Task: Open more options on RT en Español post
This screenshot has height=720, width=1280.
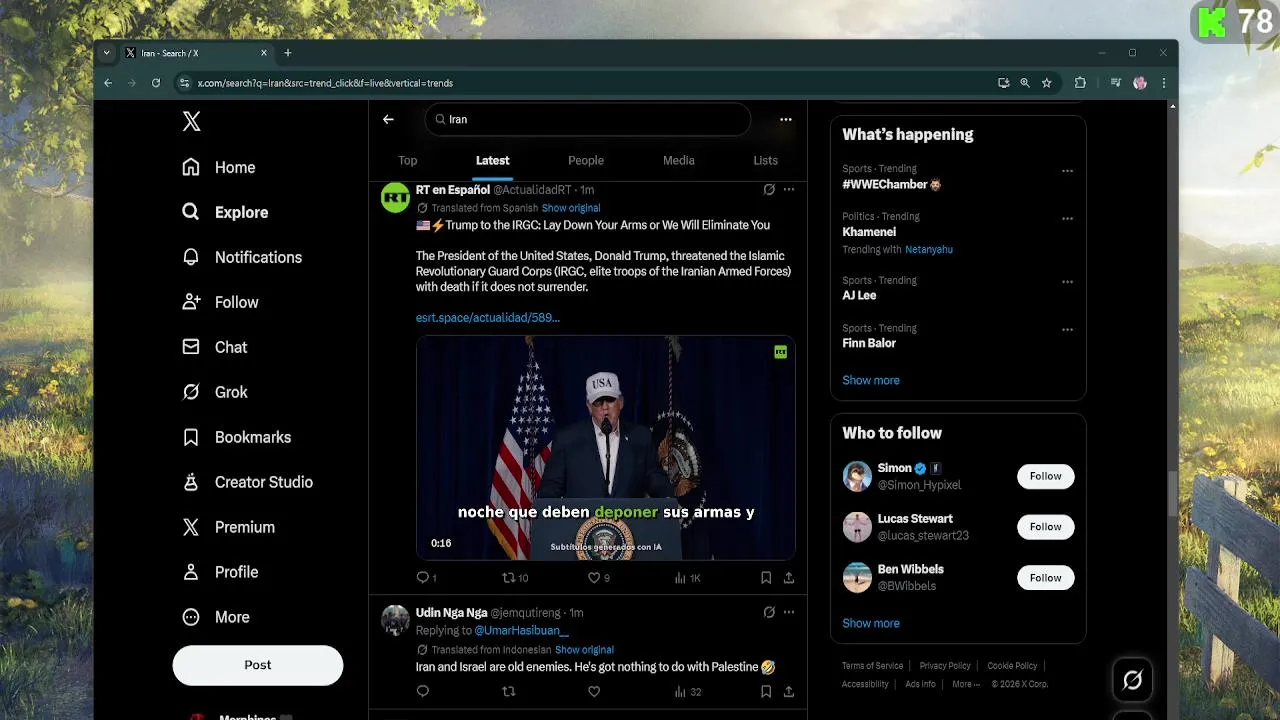Action: coord(789,189)
